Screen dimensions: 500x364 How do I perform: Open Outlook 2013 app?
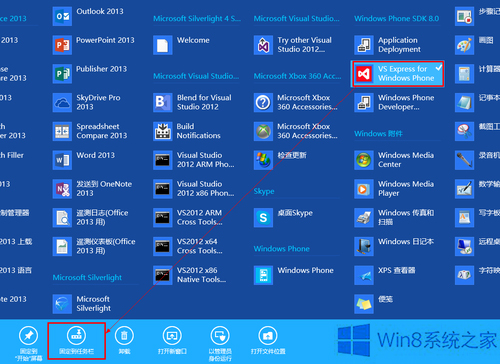point(88,16)
